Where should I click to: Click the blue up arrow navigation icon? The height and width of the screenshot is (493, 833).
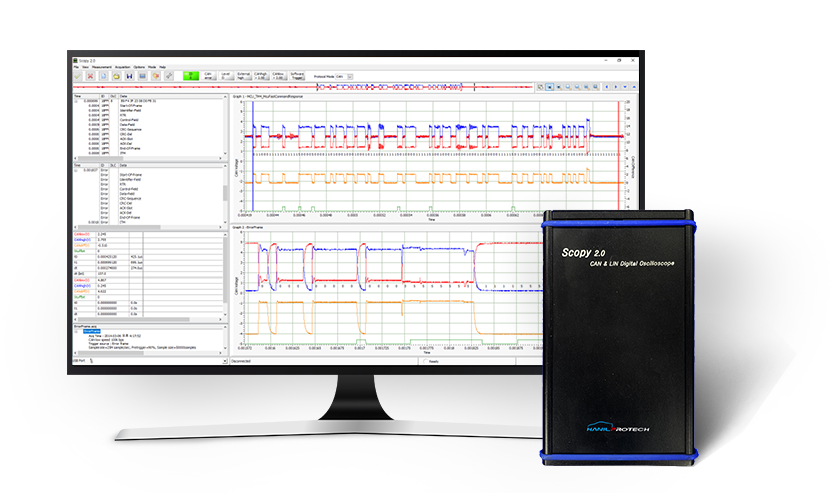click(634, 87)
